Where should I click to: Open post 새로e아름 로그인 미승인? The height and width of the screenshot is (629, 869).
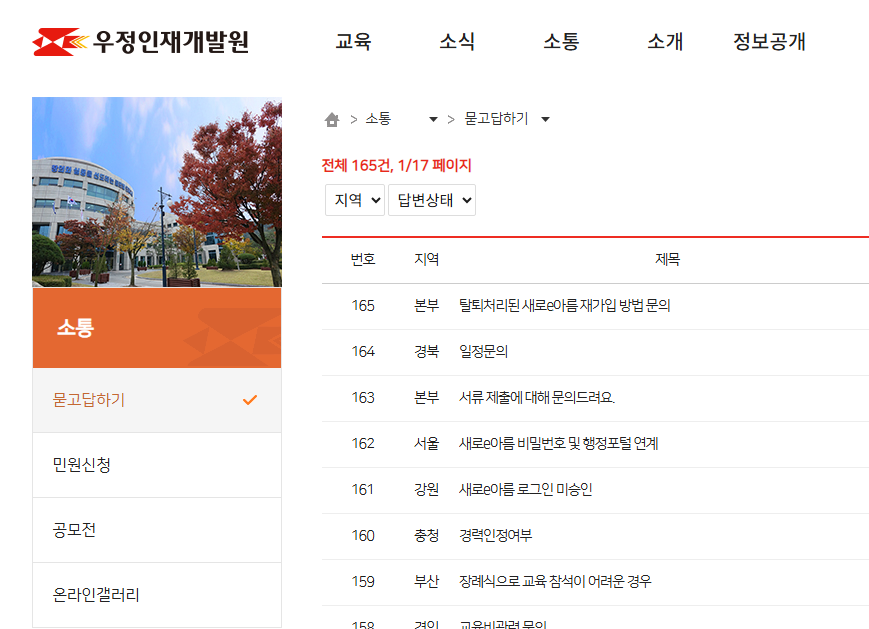point(525,489)
